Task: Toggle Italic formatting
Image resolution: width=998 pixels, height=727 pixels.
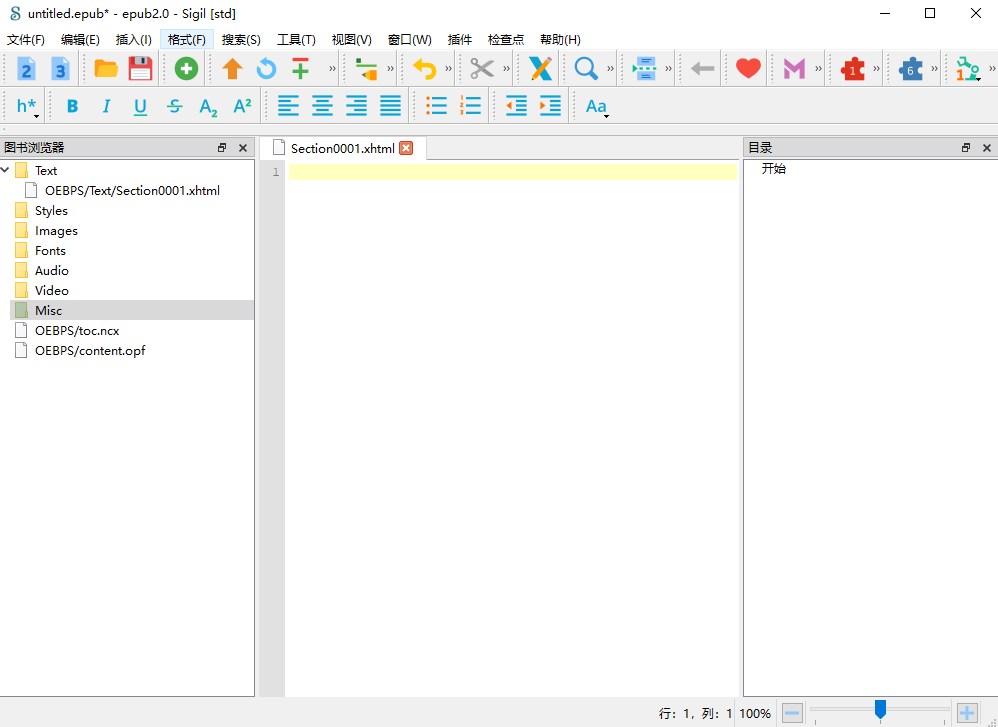Action: click(x=106, y=106)
